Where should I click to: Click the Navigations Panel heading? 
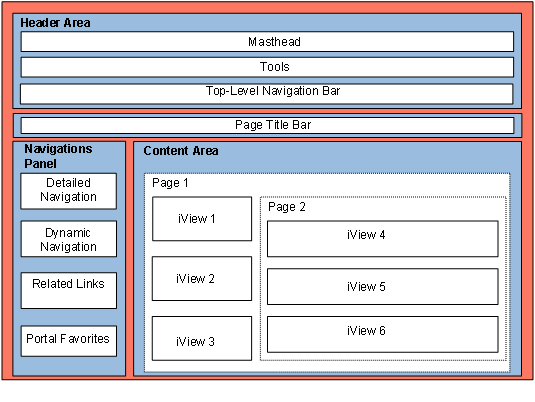58,156
